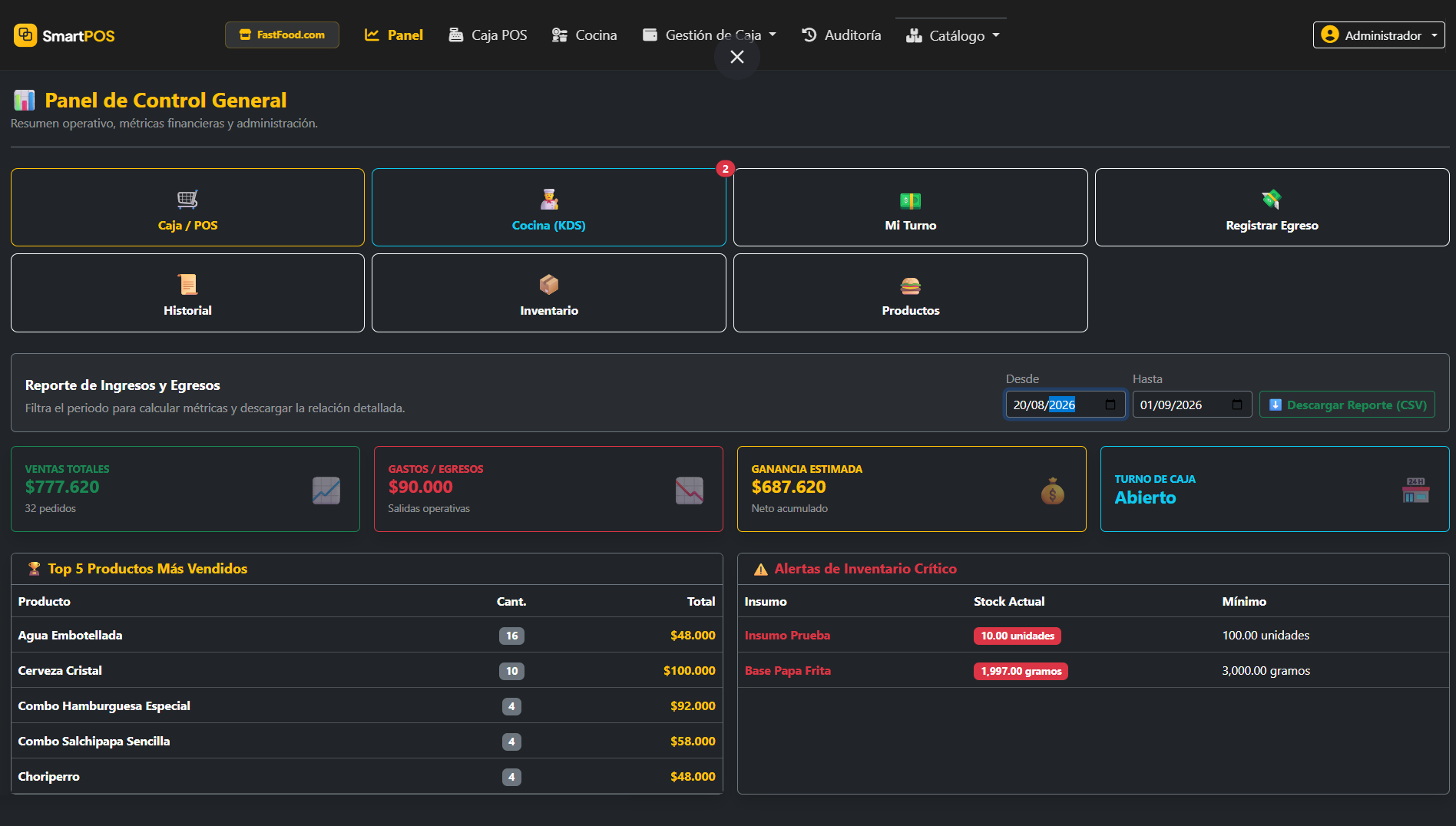Screen dimensions: 1456x826
Task: Click the Mi Turno money icon
Action: 911,200
